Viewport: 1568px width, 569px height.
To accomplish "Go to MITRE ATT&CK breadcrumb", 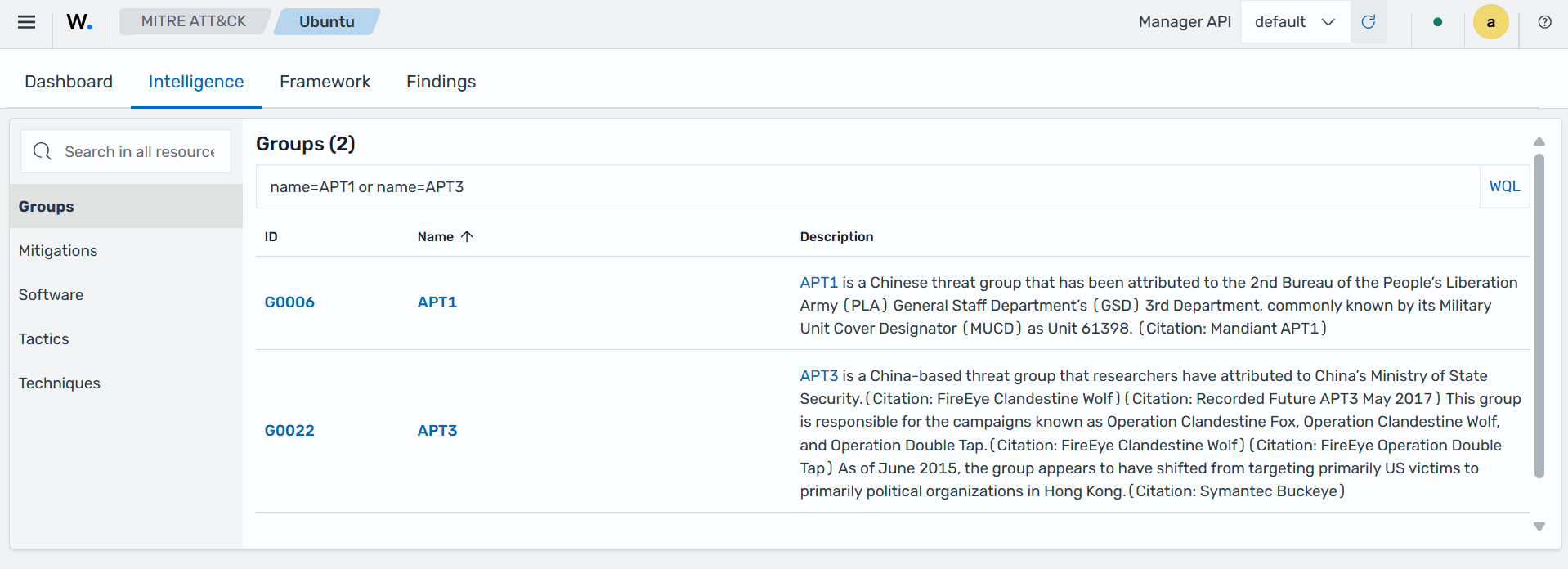I will [x=194, y=21].
